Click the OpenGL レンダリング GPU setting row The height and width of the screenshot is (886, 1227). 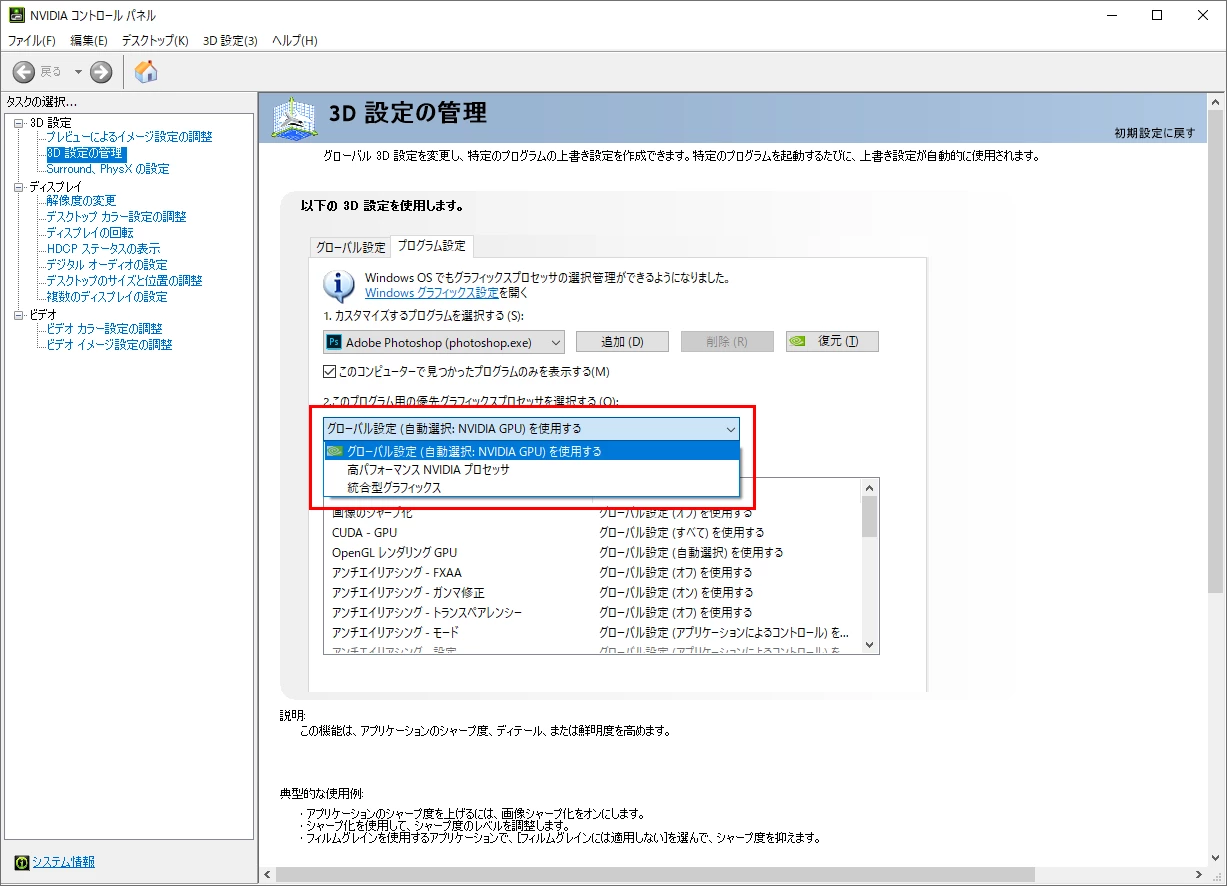click(591, 553)
